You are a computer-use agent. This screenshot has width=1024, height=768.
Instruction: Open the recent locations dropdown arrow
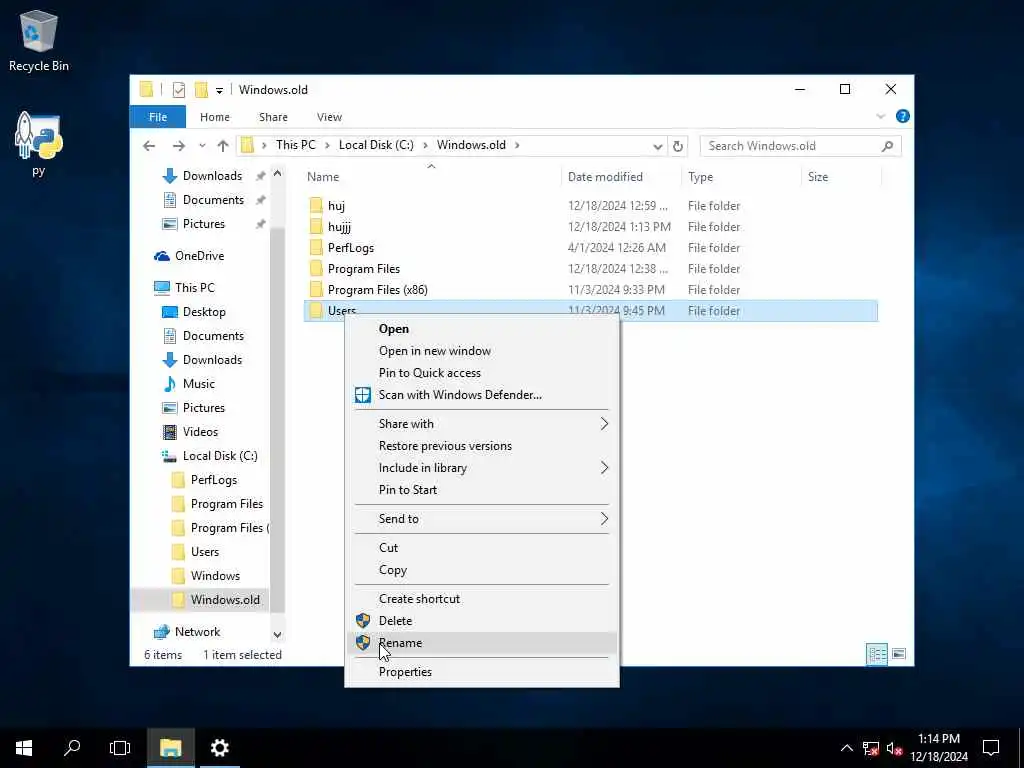(202, 146)
